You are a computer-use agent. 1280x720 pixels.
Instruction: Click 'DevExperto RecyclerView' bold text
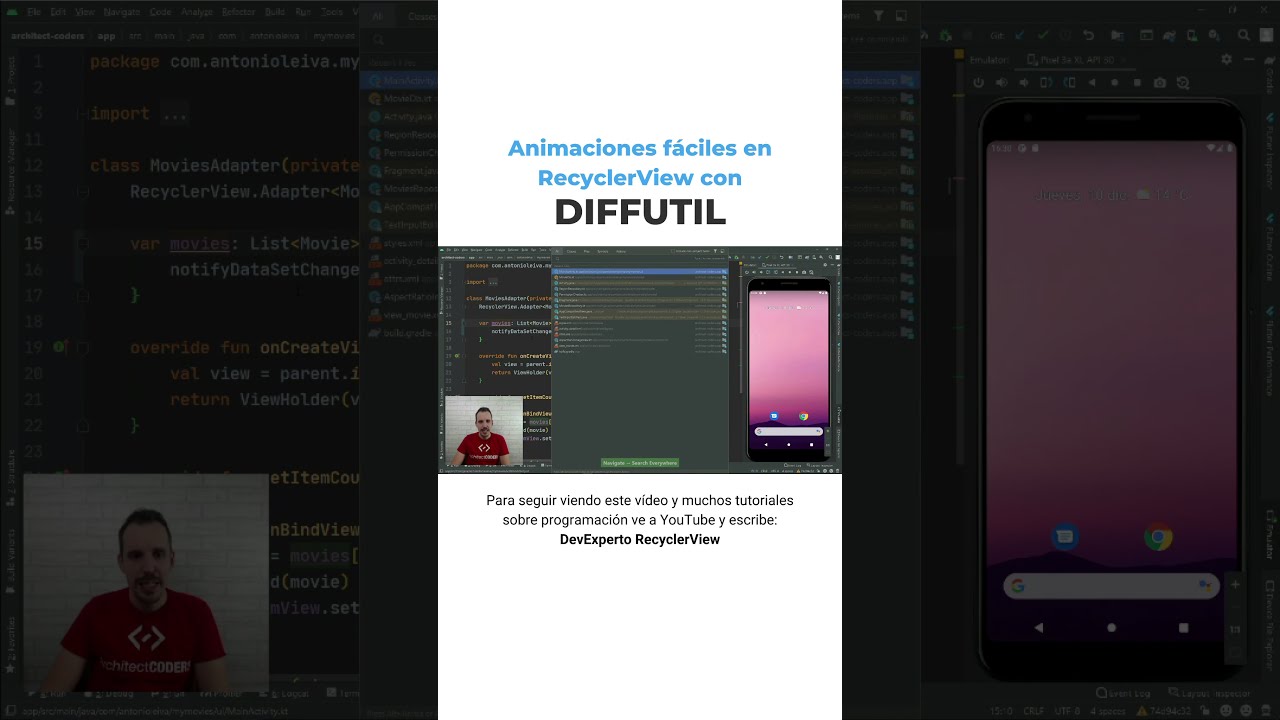pos(640,539)
